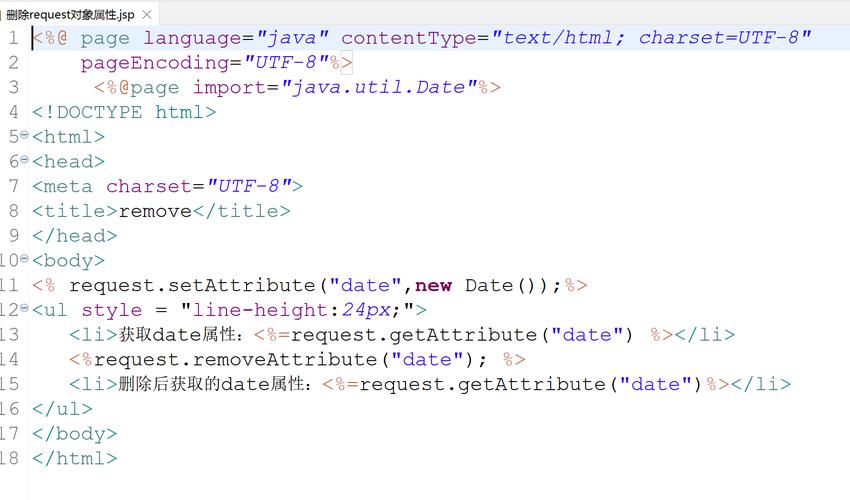Viewport: 850px width, 500px height.
Task: Click the 'new' keyword on line 11
Action: tap(433, 285)
